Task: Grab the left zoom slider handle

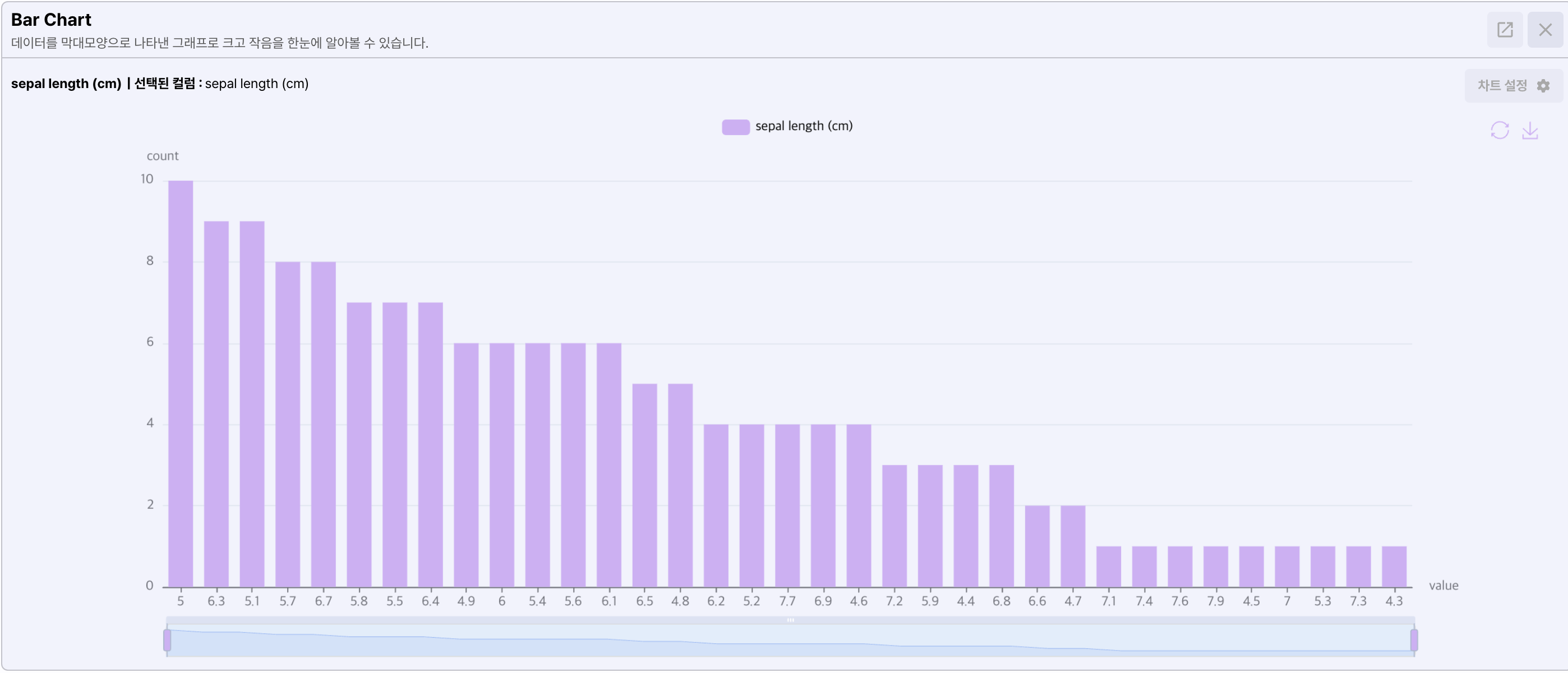Action: click(167, 640)
